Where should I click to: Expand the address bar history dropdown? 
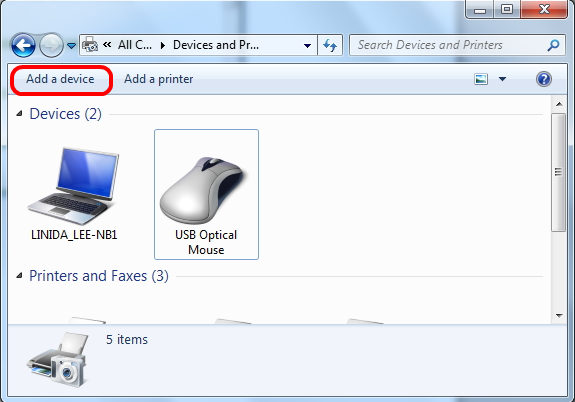(308, 45)
